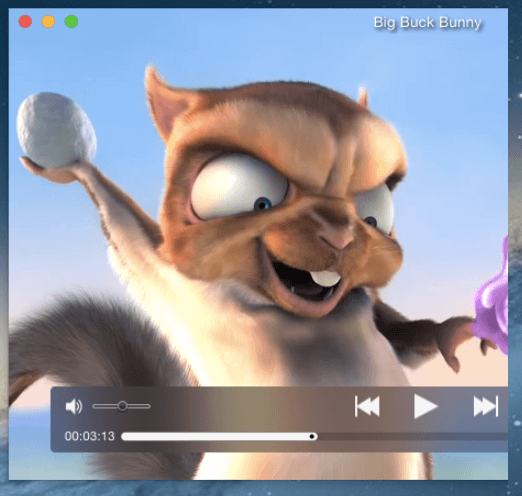Viewport: 522px width, 496px height.
Task: Click the Big Buck Bunny title text
Action: tap(428, 23)
